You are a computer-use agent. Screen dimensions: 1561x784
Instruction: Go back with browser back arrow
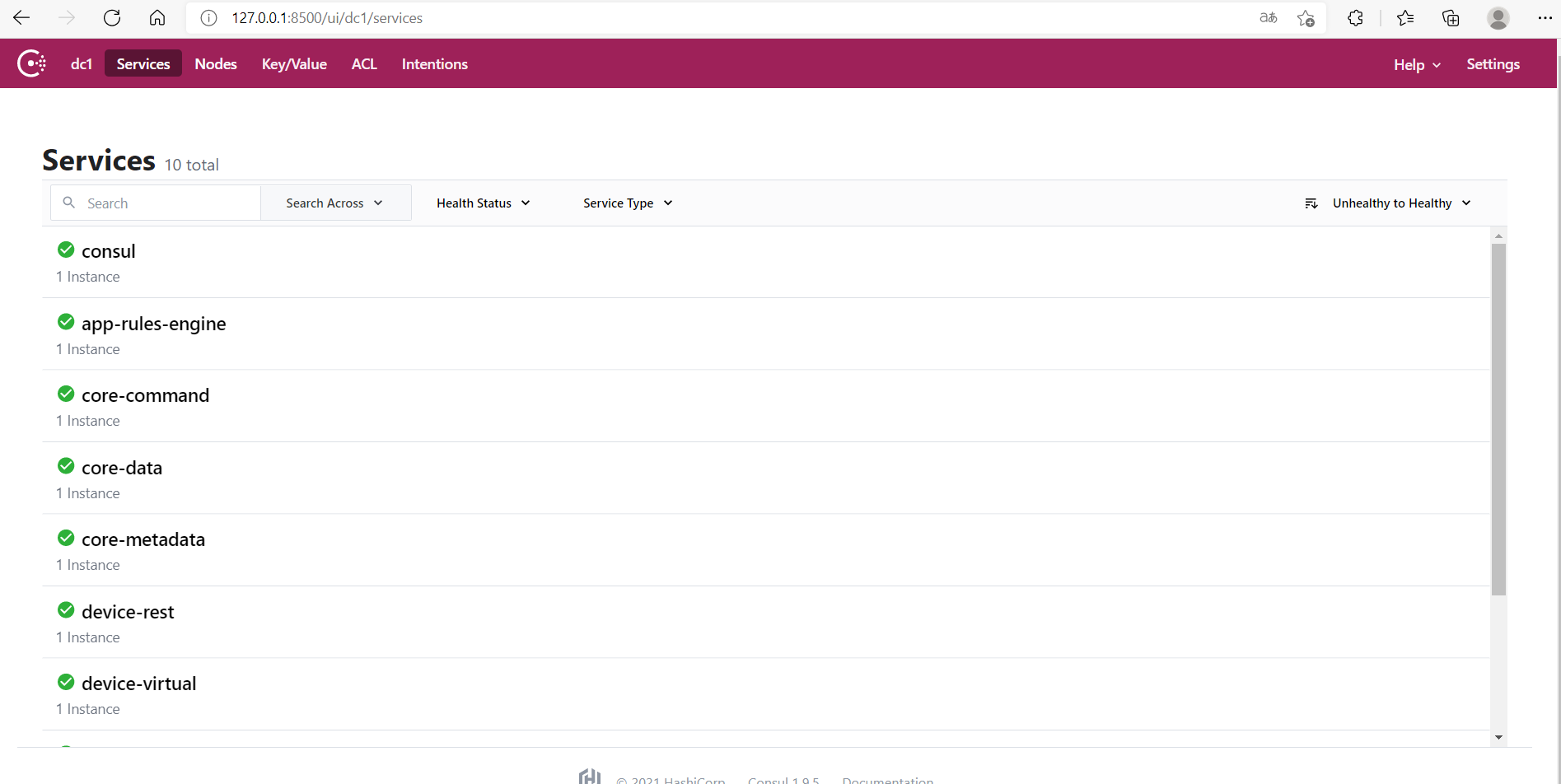(x=21, y=17)
